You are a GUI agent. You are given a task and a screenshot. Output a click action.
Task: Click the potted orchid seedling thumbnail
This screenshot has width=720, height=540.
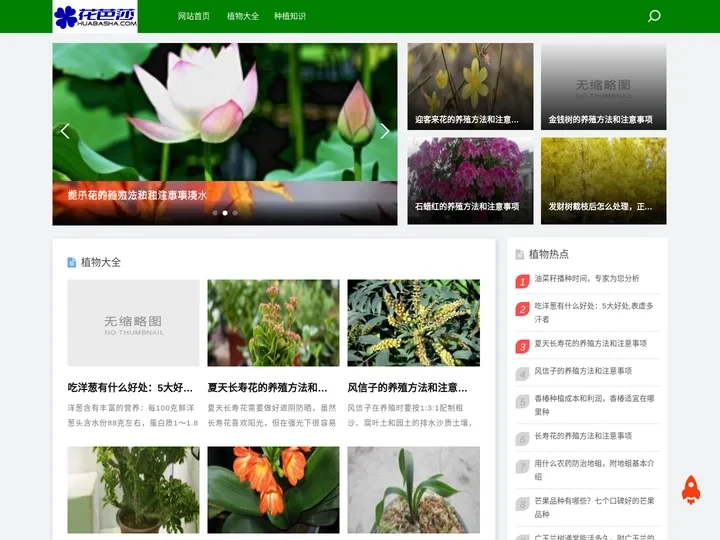click(413, 490)
